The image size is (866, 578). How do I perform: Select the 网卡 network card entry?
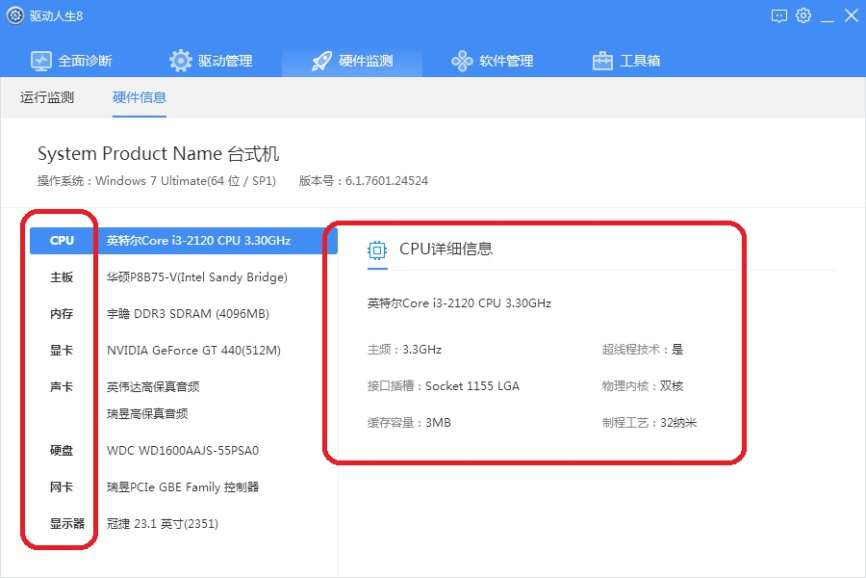pyautogui.click(x=61, y=487)
